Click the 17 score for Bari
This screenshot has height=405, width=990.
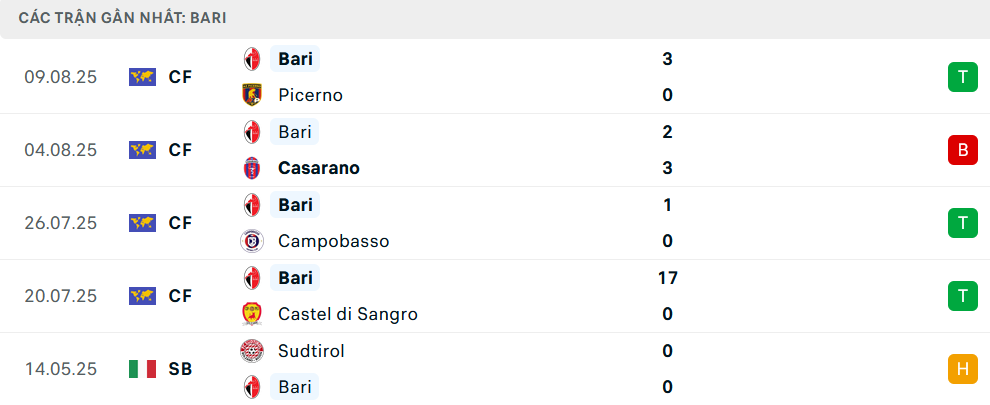point(667,278)
